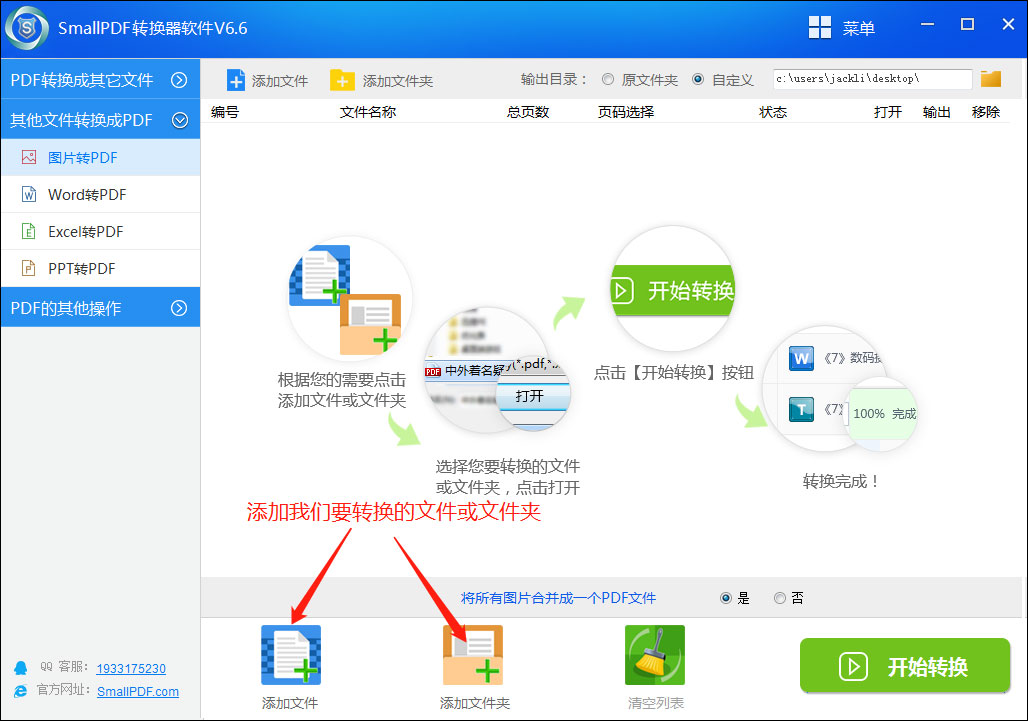Click the 清空列表 broom icon

tap(654, 655)
